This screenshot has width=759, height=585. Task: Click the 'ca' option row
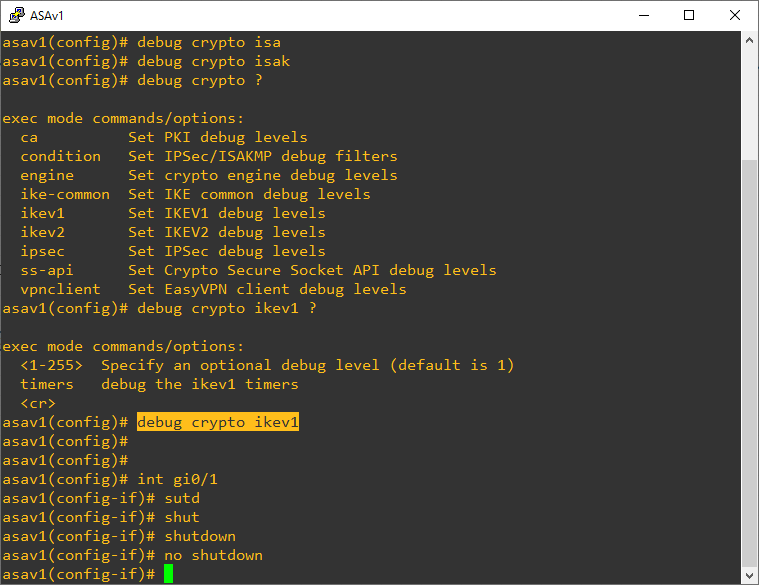[x=164, y=137]
